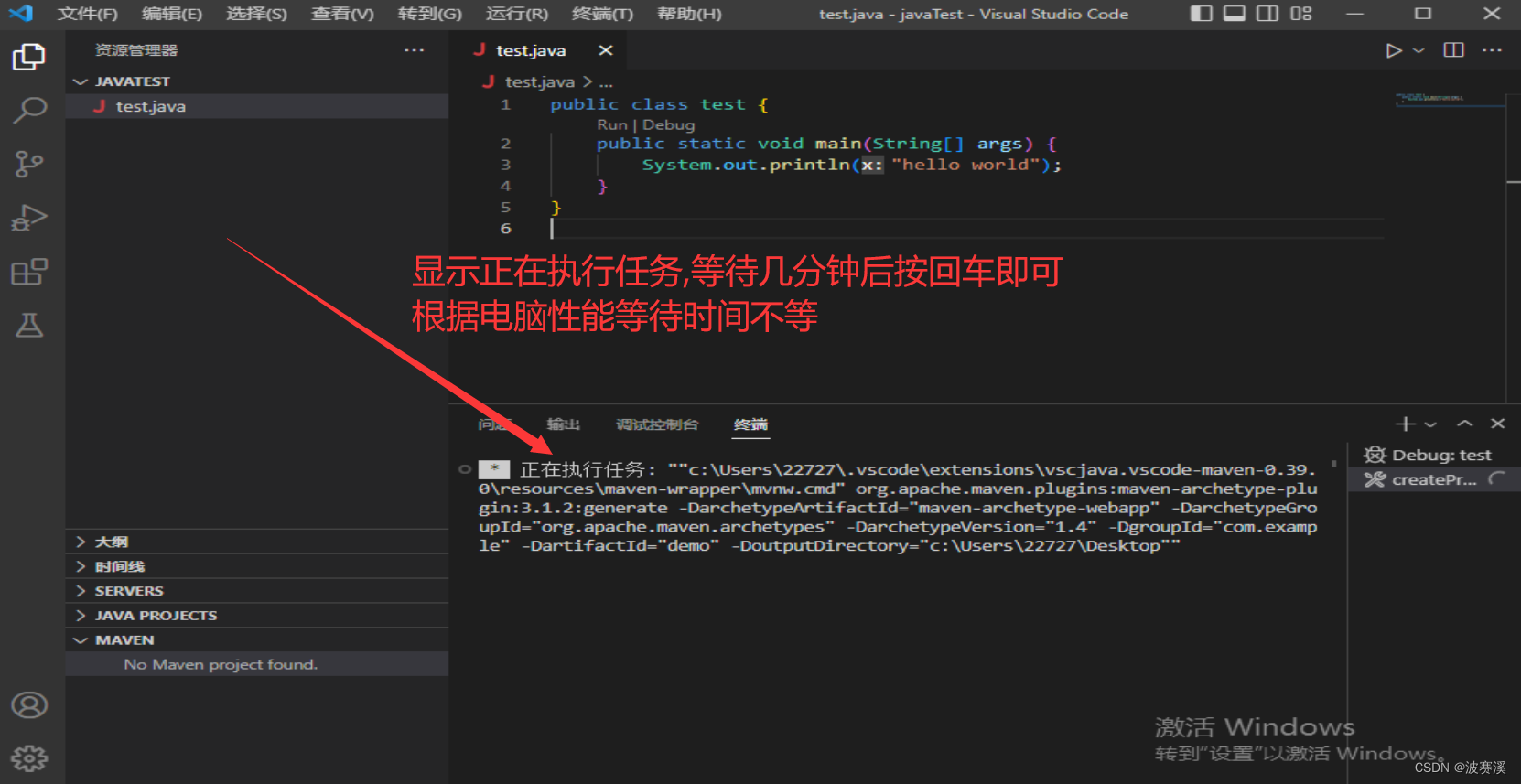This screenshot has height=784, width=1521.
Task: Select the 终端 terminal panel tab
Action: 750,424
